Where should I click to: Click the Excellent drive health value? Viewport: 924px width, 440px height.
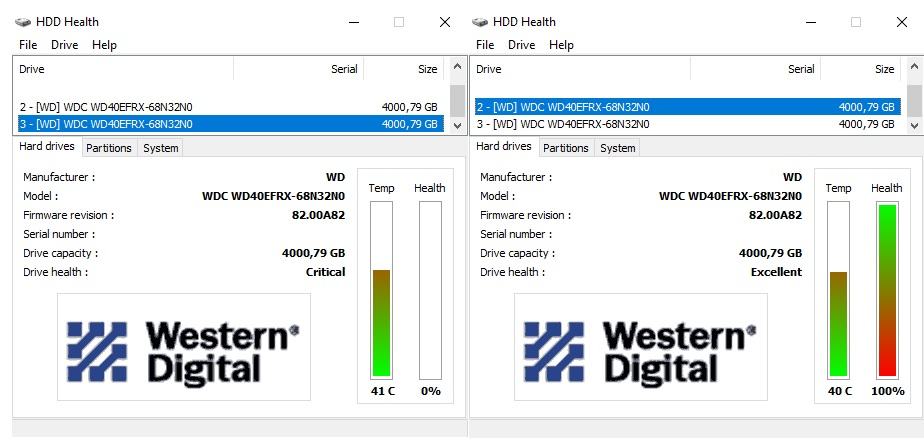[x=776, y=272]
